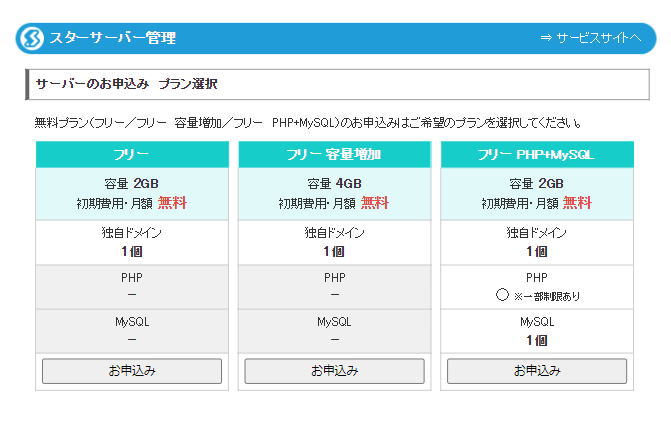The height and width of the screenshot is (441, 671).
Task: Select the フリー 容量増加 plan header
Action: pos(334,154)
